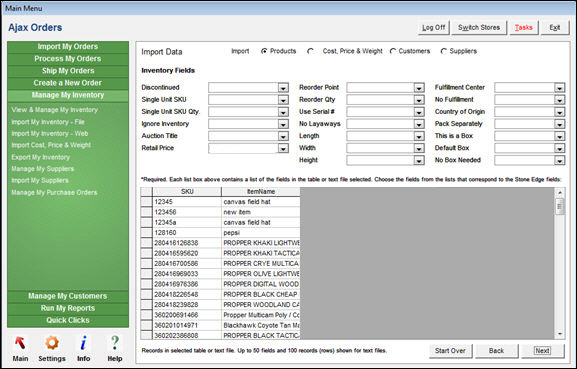Expand the Pack Separately dropdown
577x369 pixels.
[x=559, y=124]
